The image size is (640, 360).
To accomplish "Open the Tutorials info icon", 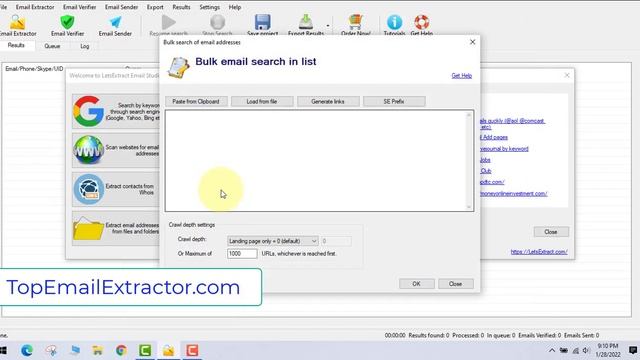I will pos(394,22).
